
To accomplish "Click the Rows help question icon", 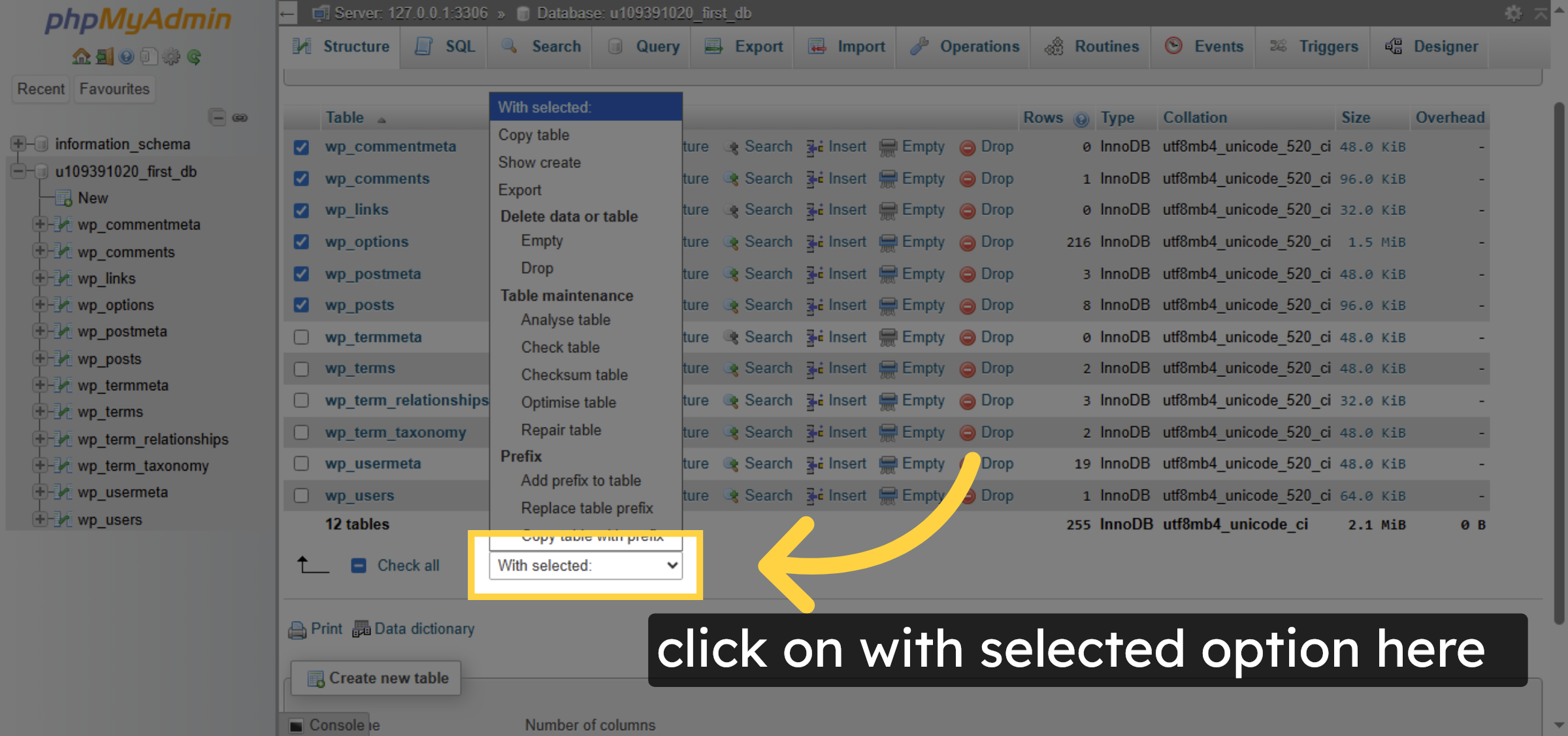I will pos(1081,119).
